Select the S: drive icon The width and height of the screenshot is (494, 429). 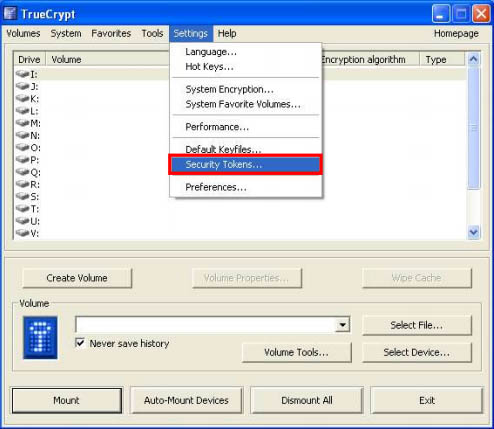click(22, 196)
